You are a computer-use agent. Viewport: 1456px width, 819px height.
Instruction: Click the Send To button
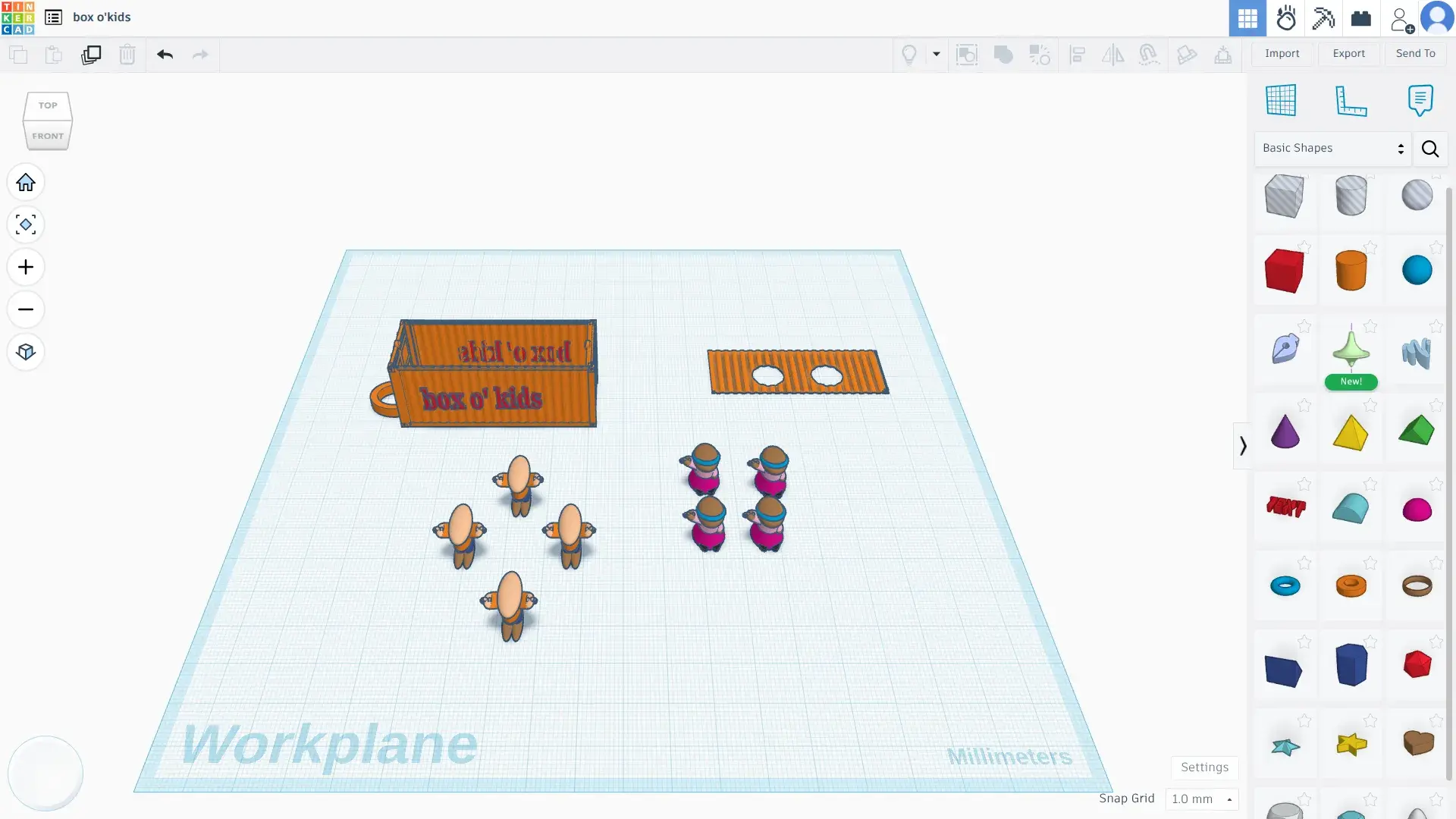[1416, 53]
